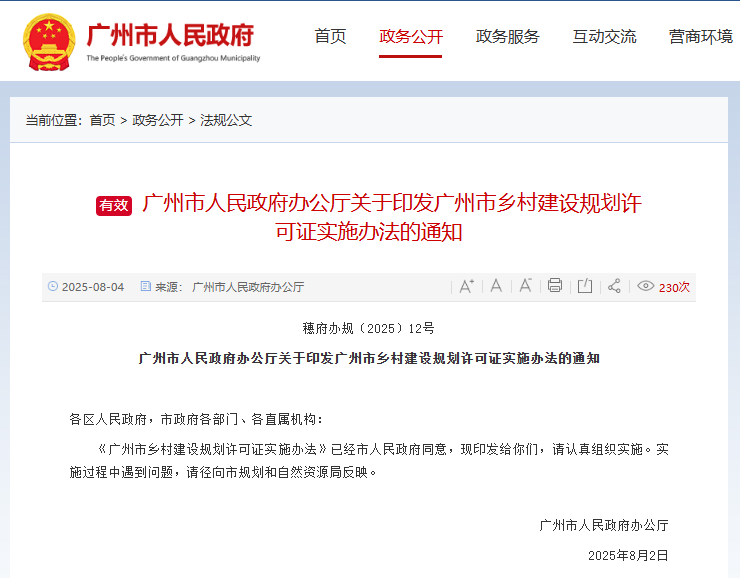This screenshot has width=740, height=578.
Task: Go to 政务服务 in the top navigation
Action: coord(507,36)
